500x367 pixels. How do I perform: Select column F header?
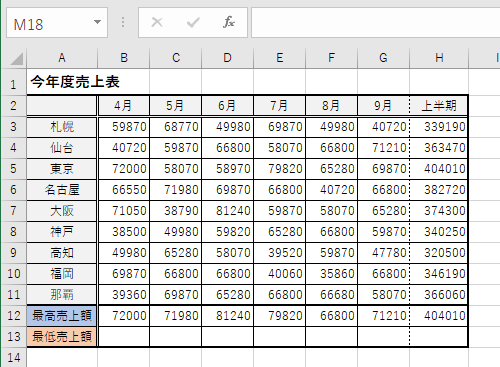[332, 58]
